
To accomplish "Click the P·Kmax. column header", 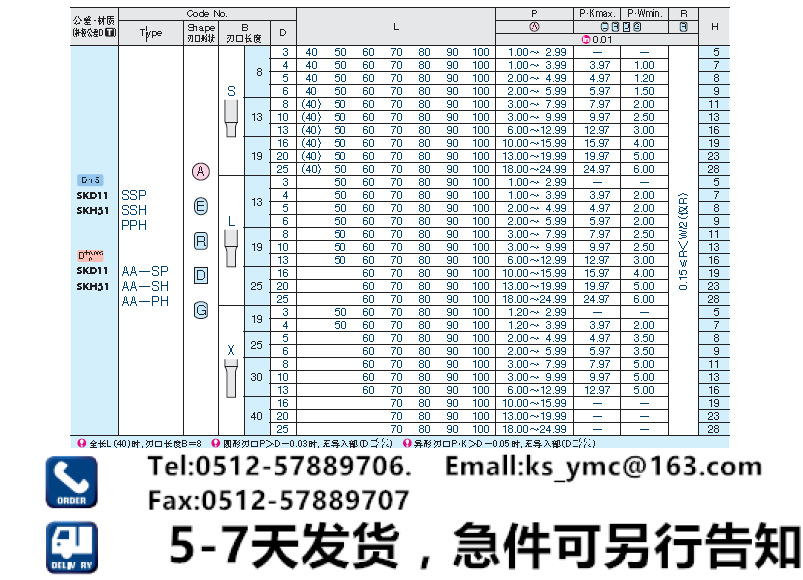I will pos(597,14).
